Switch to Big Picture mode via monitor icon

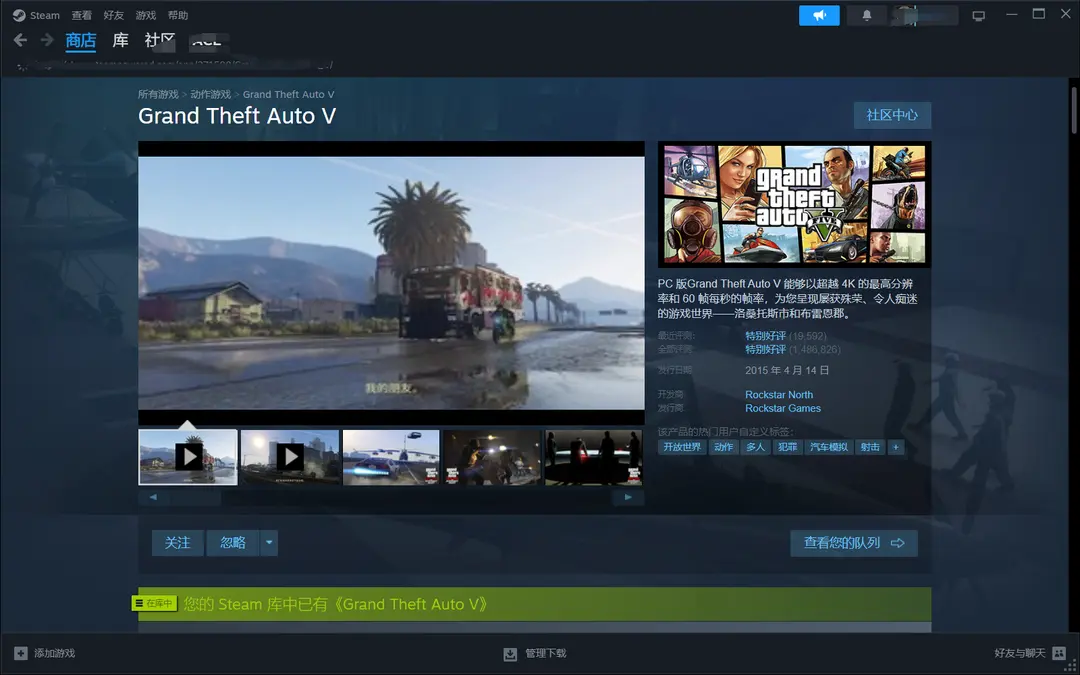pyautogui.click(x=978, y=16)
